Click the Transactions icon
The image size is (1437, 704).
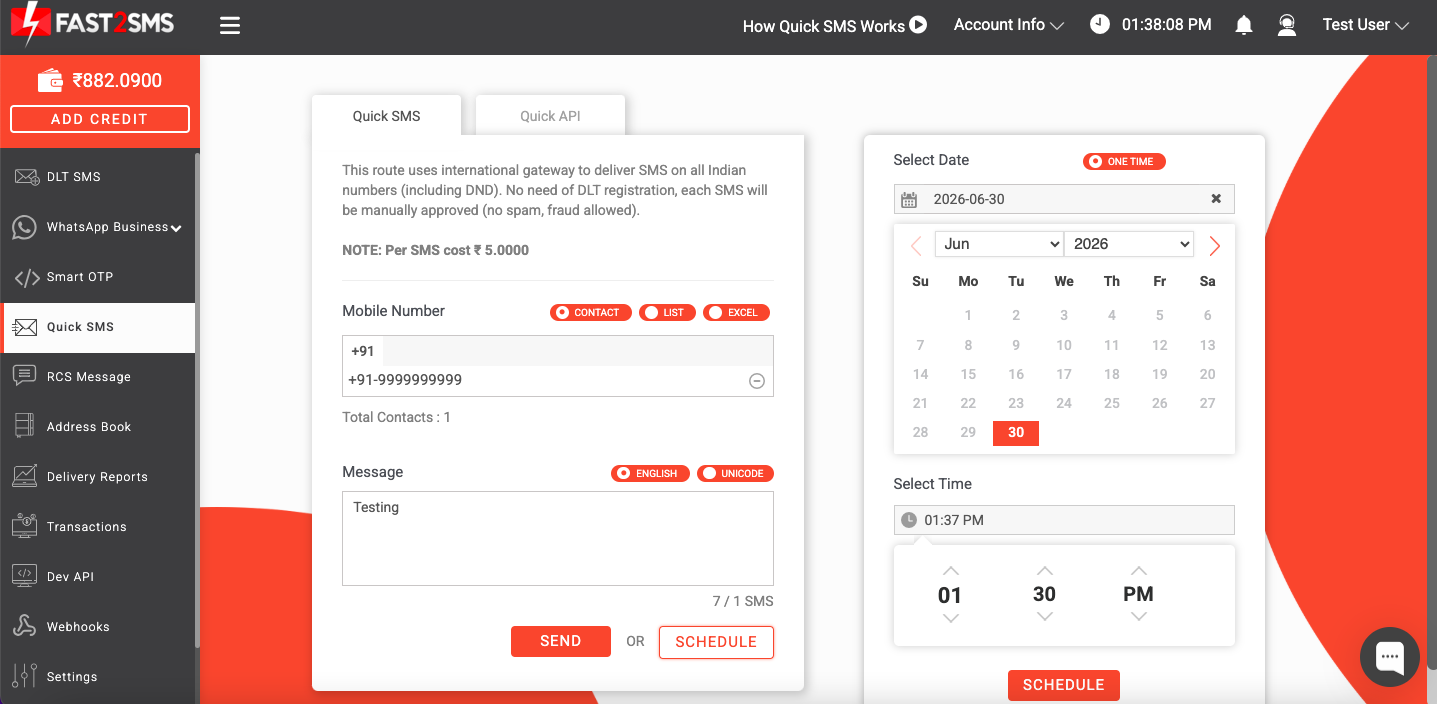click(25, 526)
